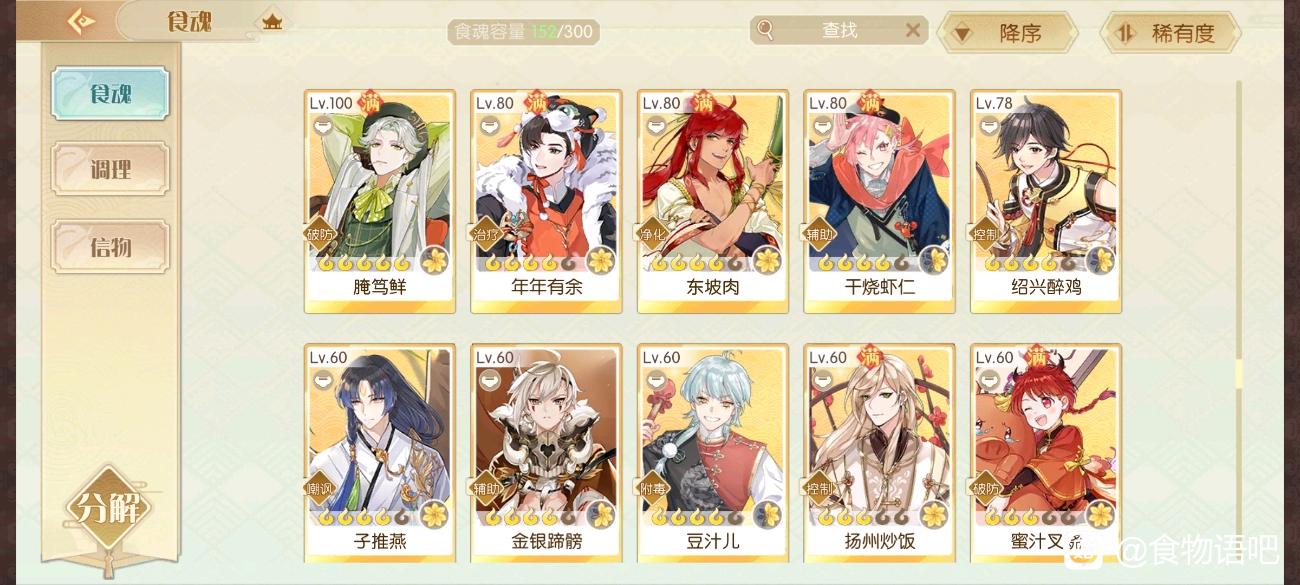Tap the flower badge on 腌笃鲜 card
The image size is (1300, 585).
pyautogui.click(x=433, y=261)
